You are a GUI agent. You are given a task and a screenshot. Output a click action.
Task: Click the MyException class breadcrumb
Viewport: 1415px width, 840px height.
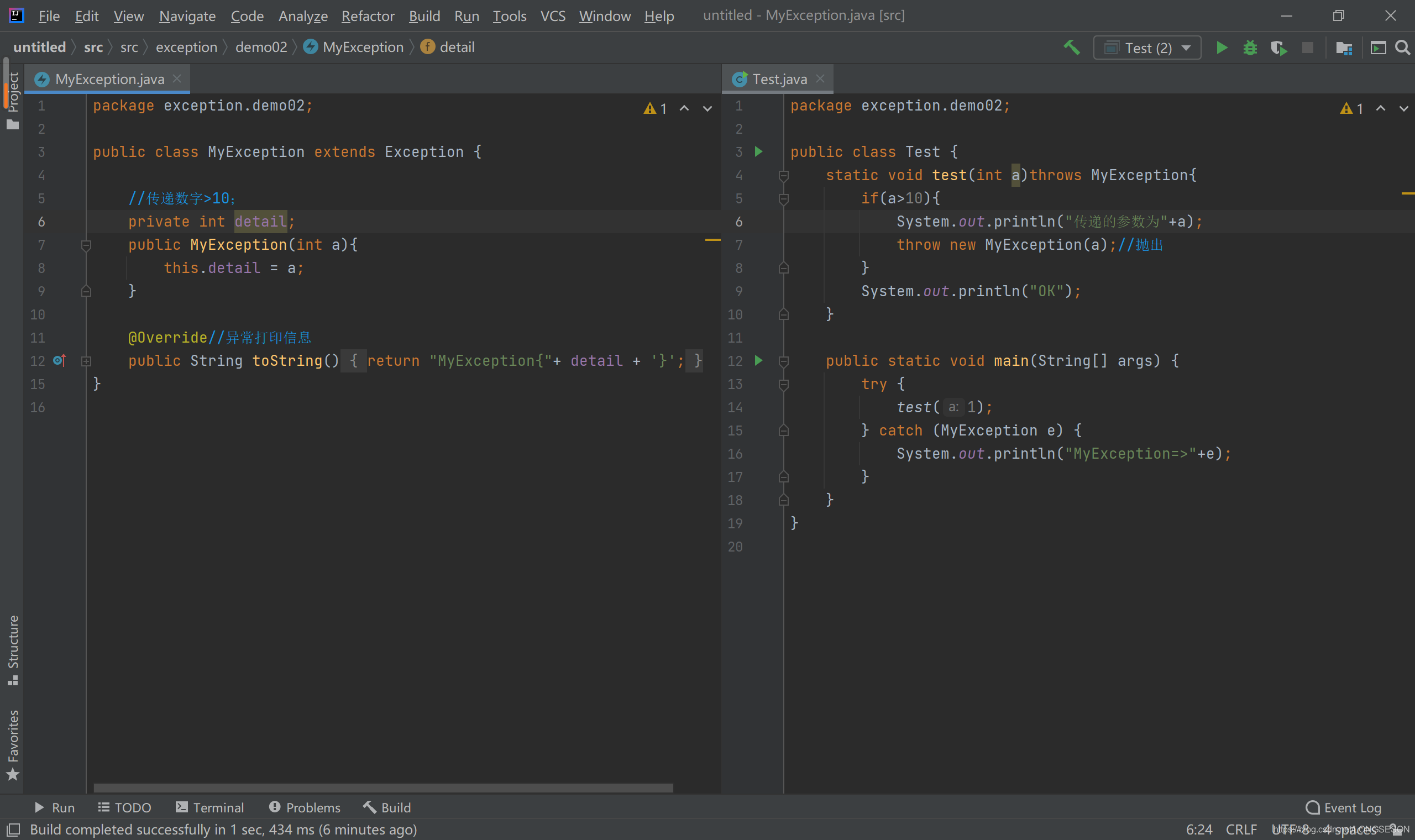point(354,47)
